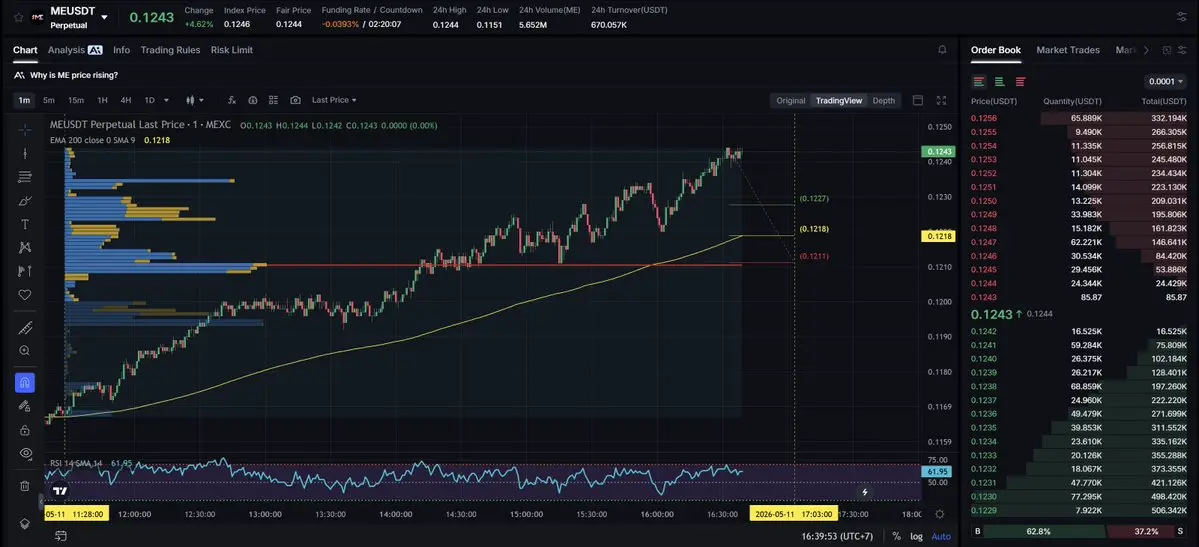Image resolution: width=1199 pixels, height=547 pixels.
Task: Click ask price 0.1256 in order book
Action: pos(983,119)
